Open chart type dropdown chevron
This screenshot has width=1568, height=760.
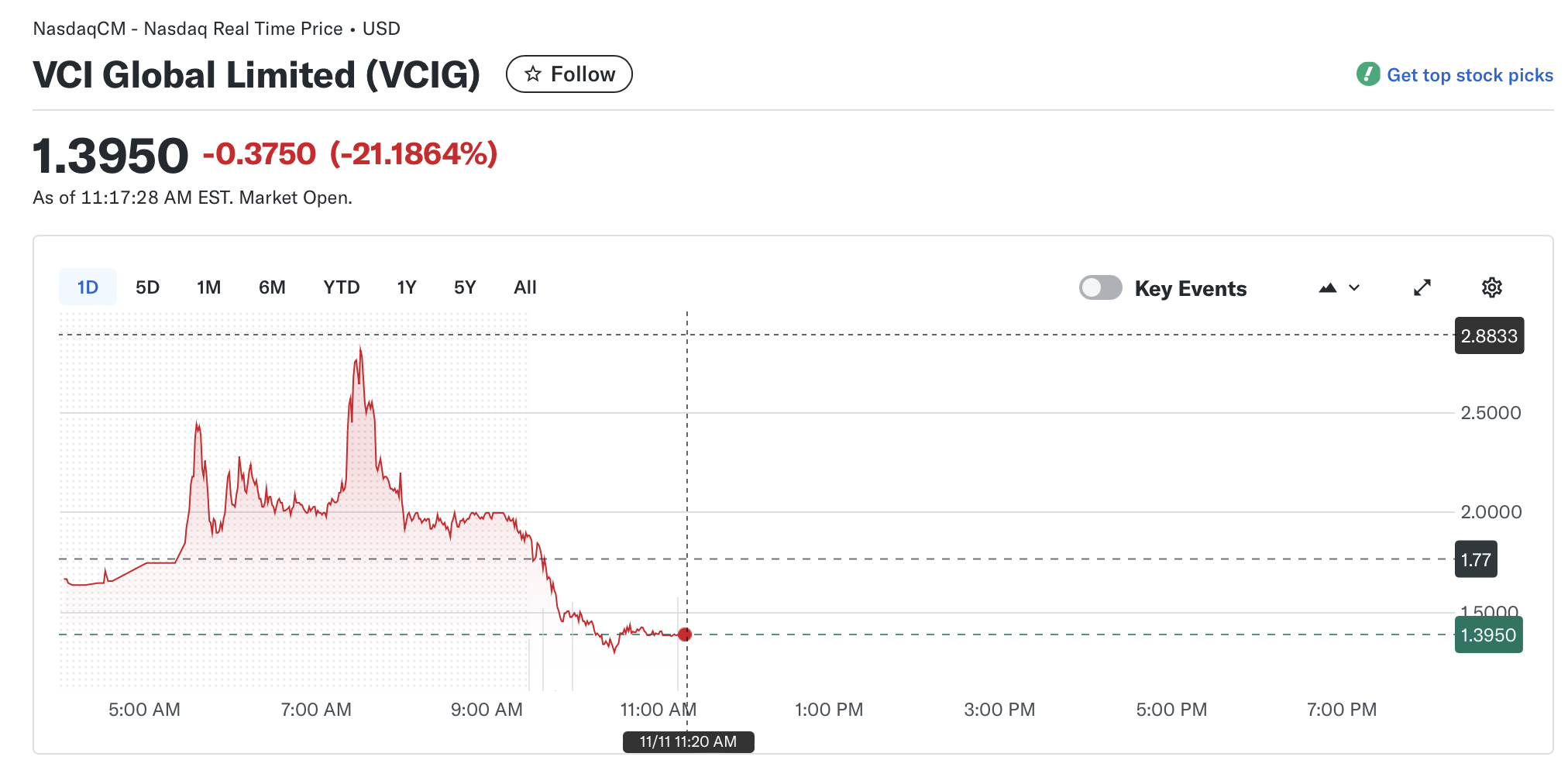(x=1354, y=288)
